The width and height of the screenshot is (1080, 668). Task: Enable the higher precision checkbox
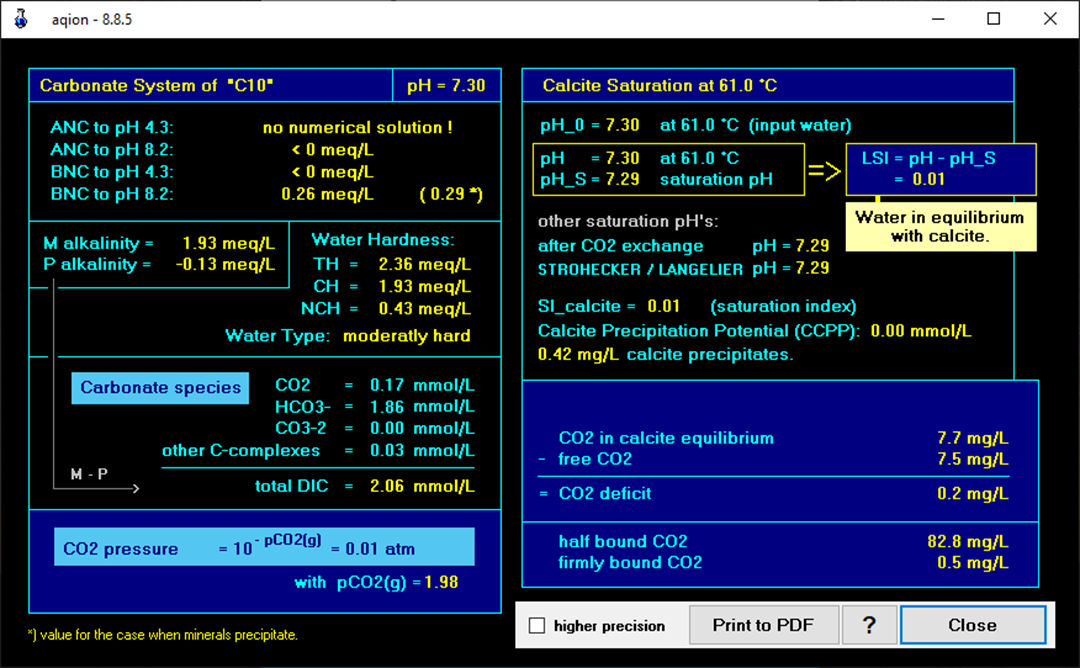537,625
